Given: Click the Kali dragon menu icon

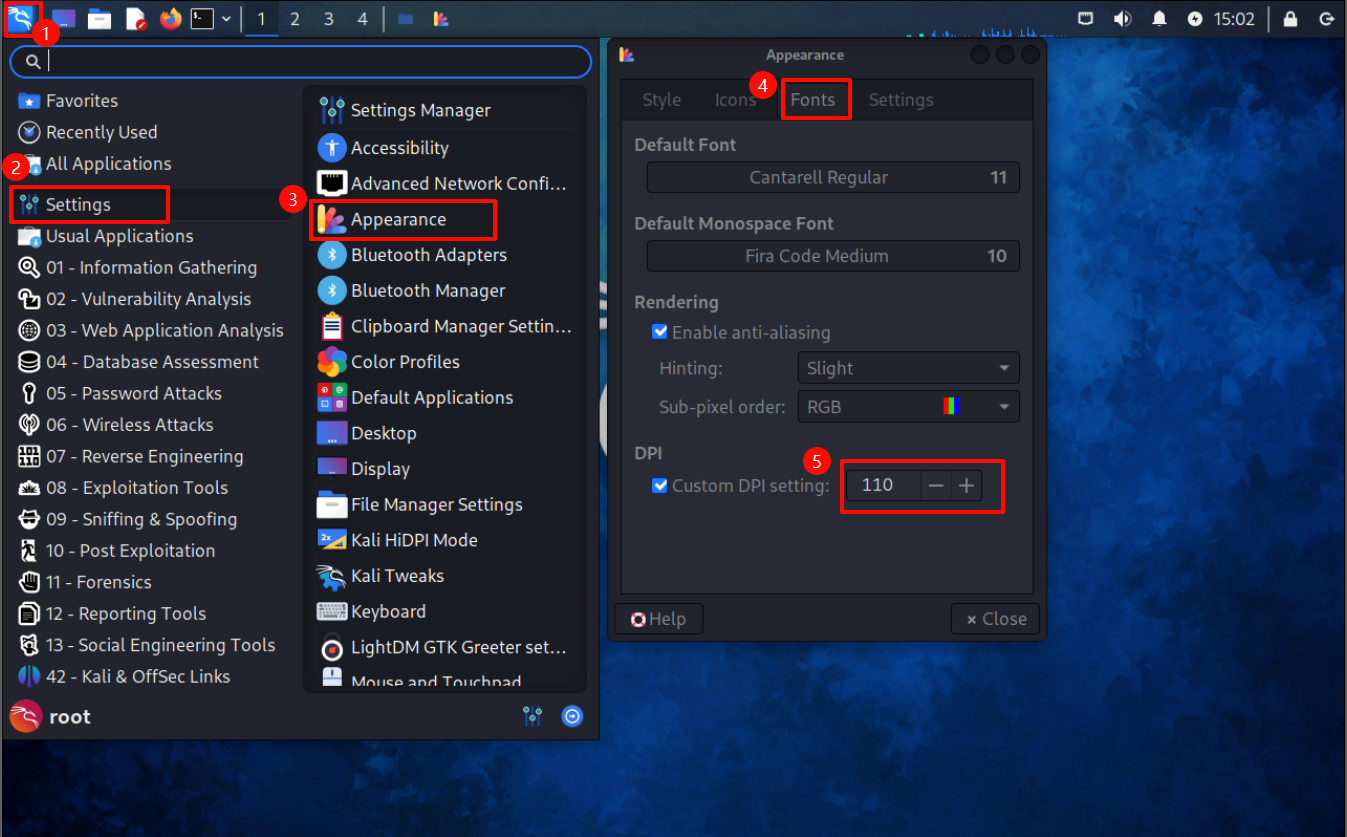Looking at the screenshot, I should click(21, 18).
